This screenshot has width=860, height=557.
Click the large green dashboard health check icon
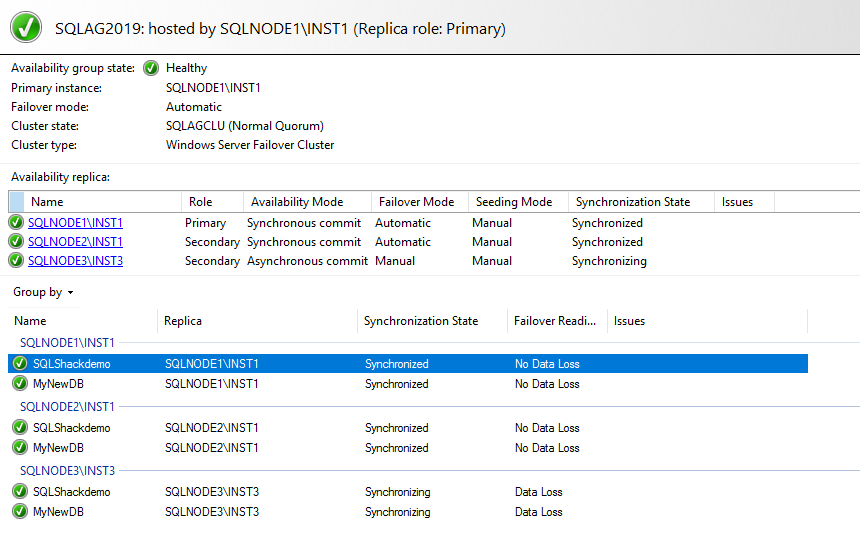click(26, 27)
